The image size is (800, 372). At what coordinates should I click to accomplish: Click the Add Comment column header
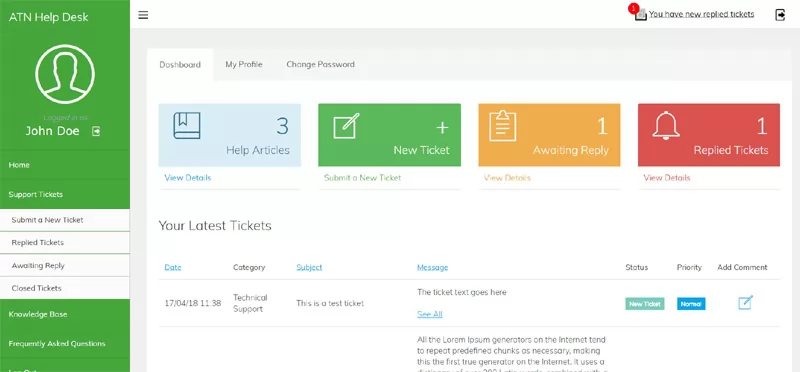(x=742, y=267)
